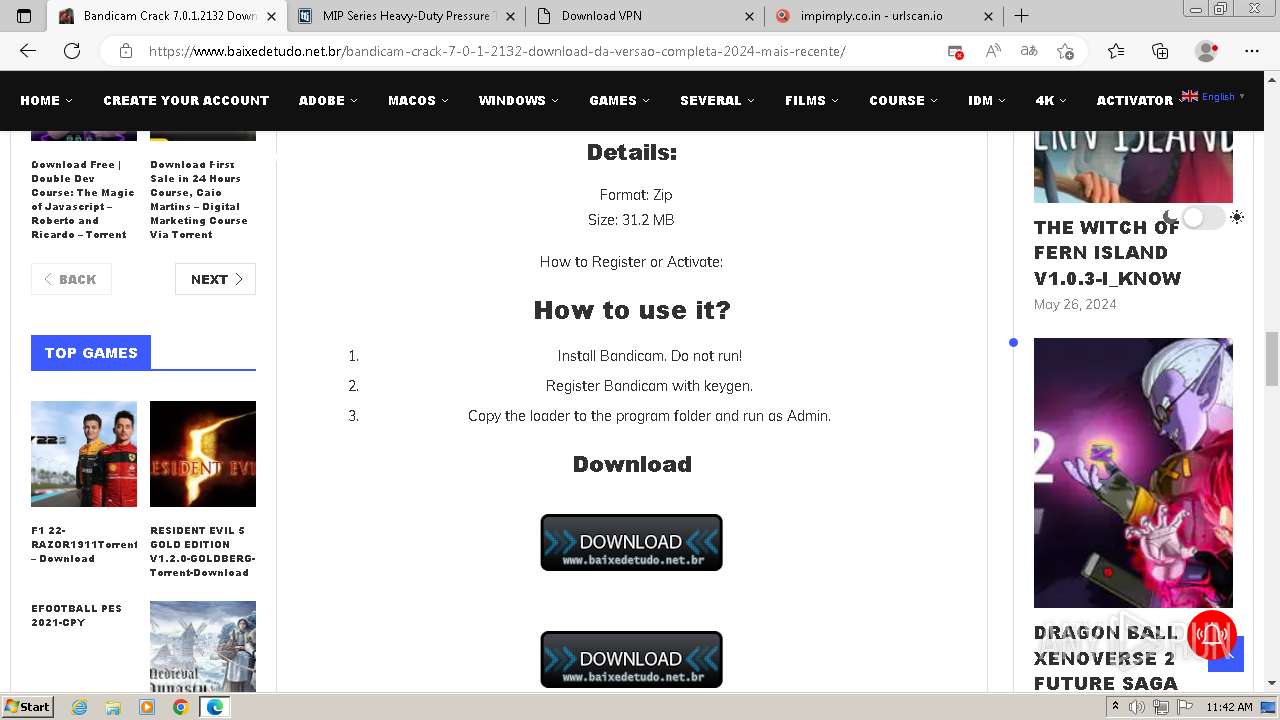Screen dimensions: 1280x720
Task: Click the Microsoft Edge taskbar icon
Action: [x=215, y=707]
